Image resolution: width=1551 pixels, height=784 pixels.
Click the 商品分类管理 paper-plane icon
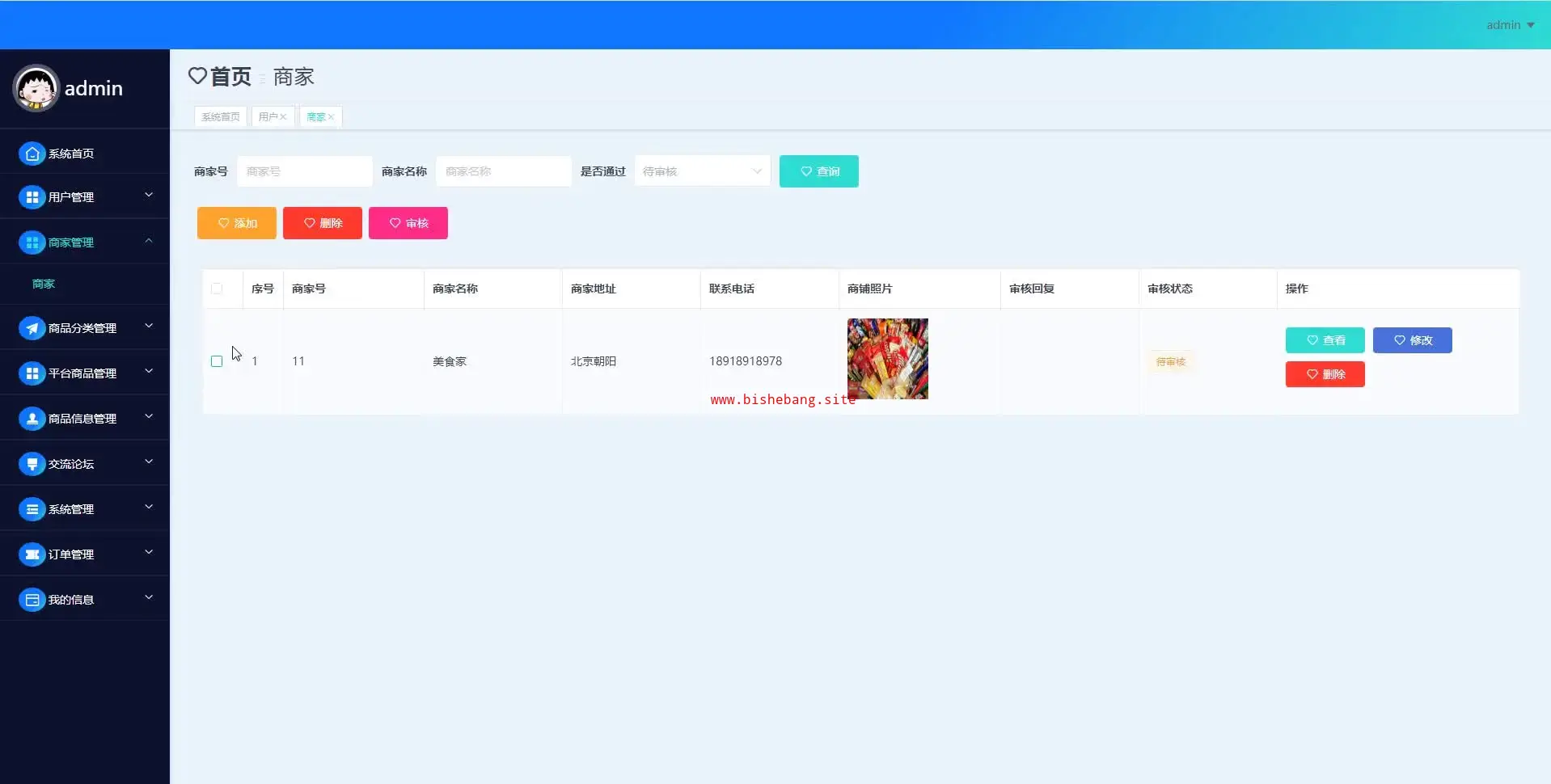(x=32, y=328)
